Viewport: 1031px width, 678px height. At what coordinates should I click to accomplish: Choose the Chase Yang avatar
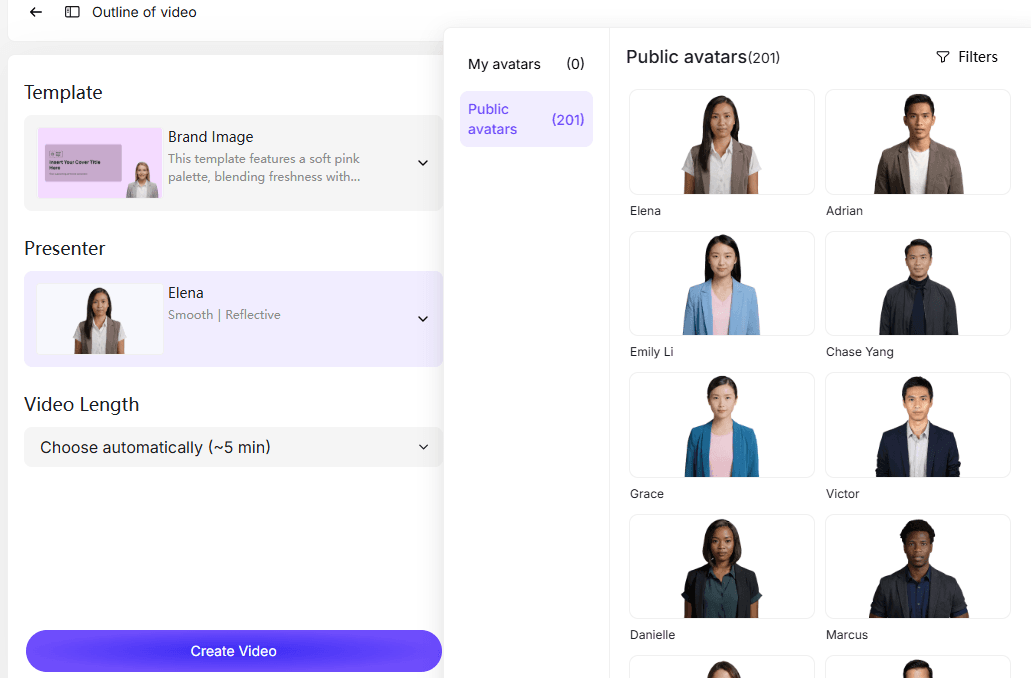917,284
